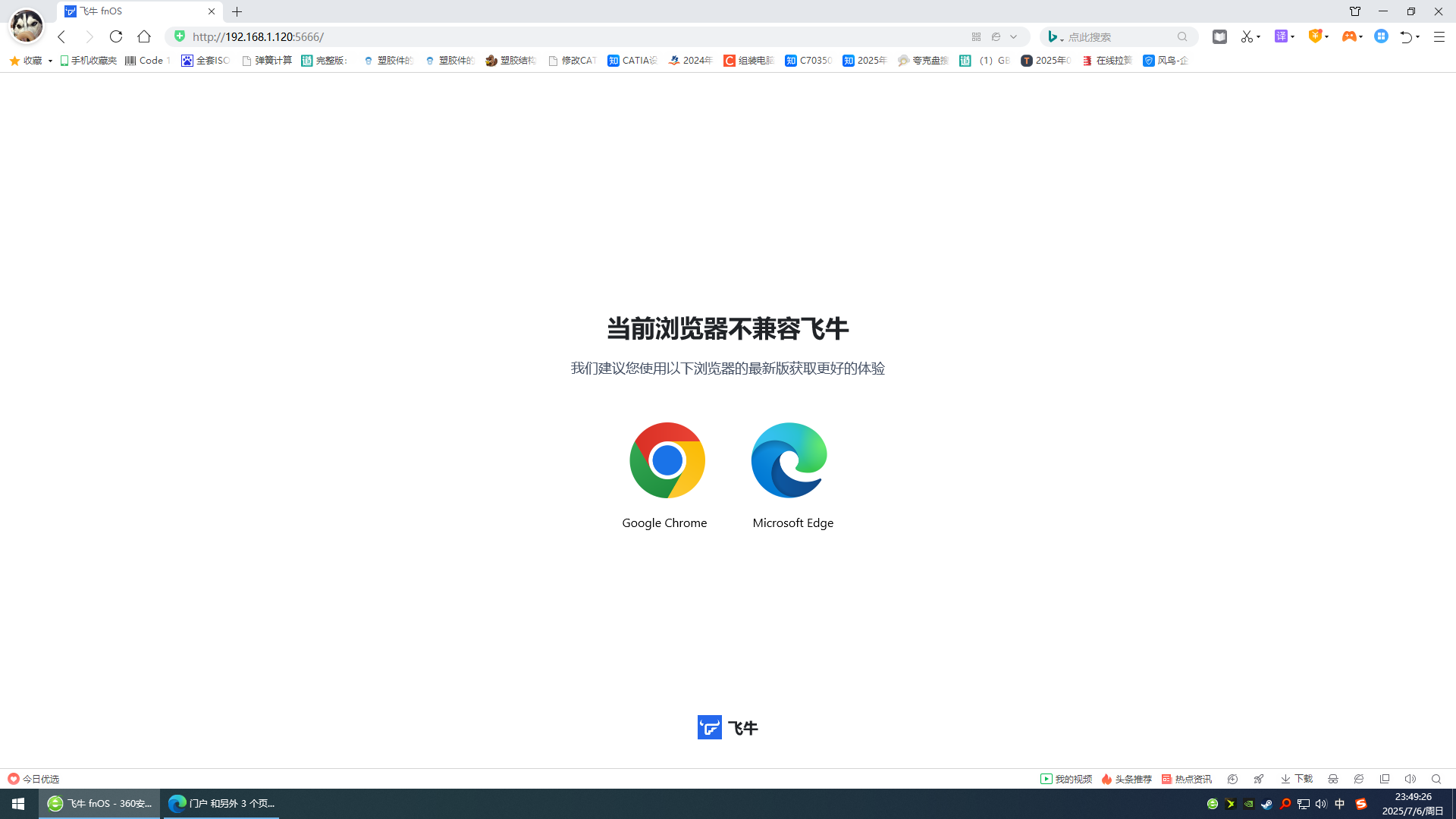Open the 全套ISO bookmark
1456x819 pixels.
click(206, 61)
